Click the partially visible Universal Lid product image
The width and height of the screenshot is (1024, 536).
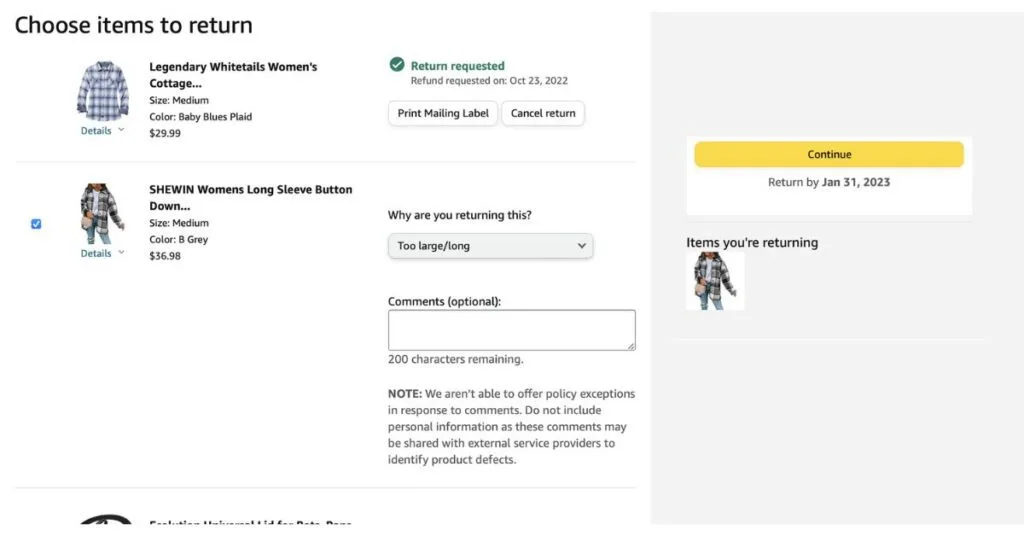pyautogui.click(x=106, y=519)
